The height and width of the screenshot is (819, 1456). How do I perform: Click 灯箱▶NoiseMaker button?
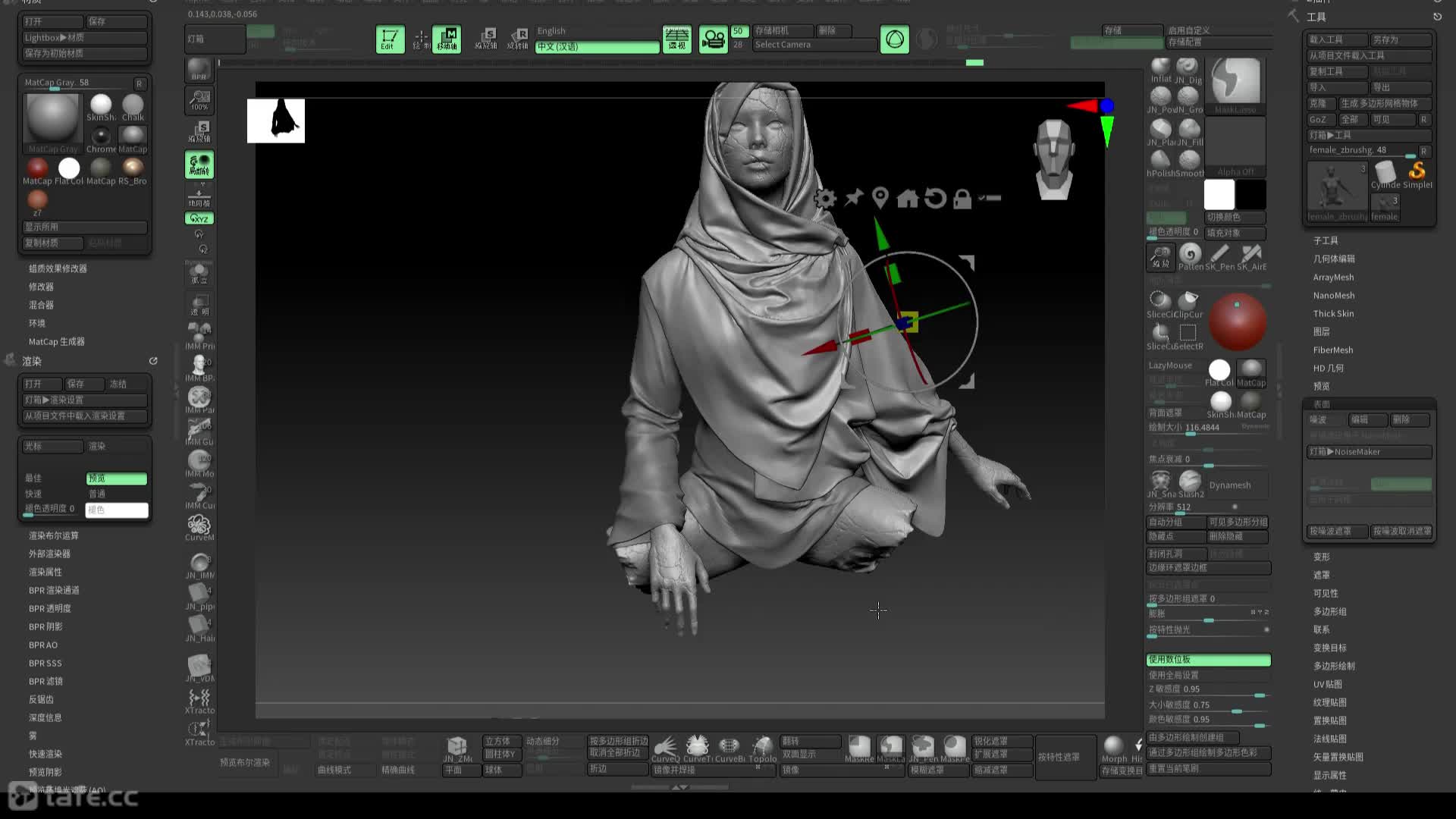(x=1370, y=452)
